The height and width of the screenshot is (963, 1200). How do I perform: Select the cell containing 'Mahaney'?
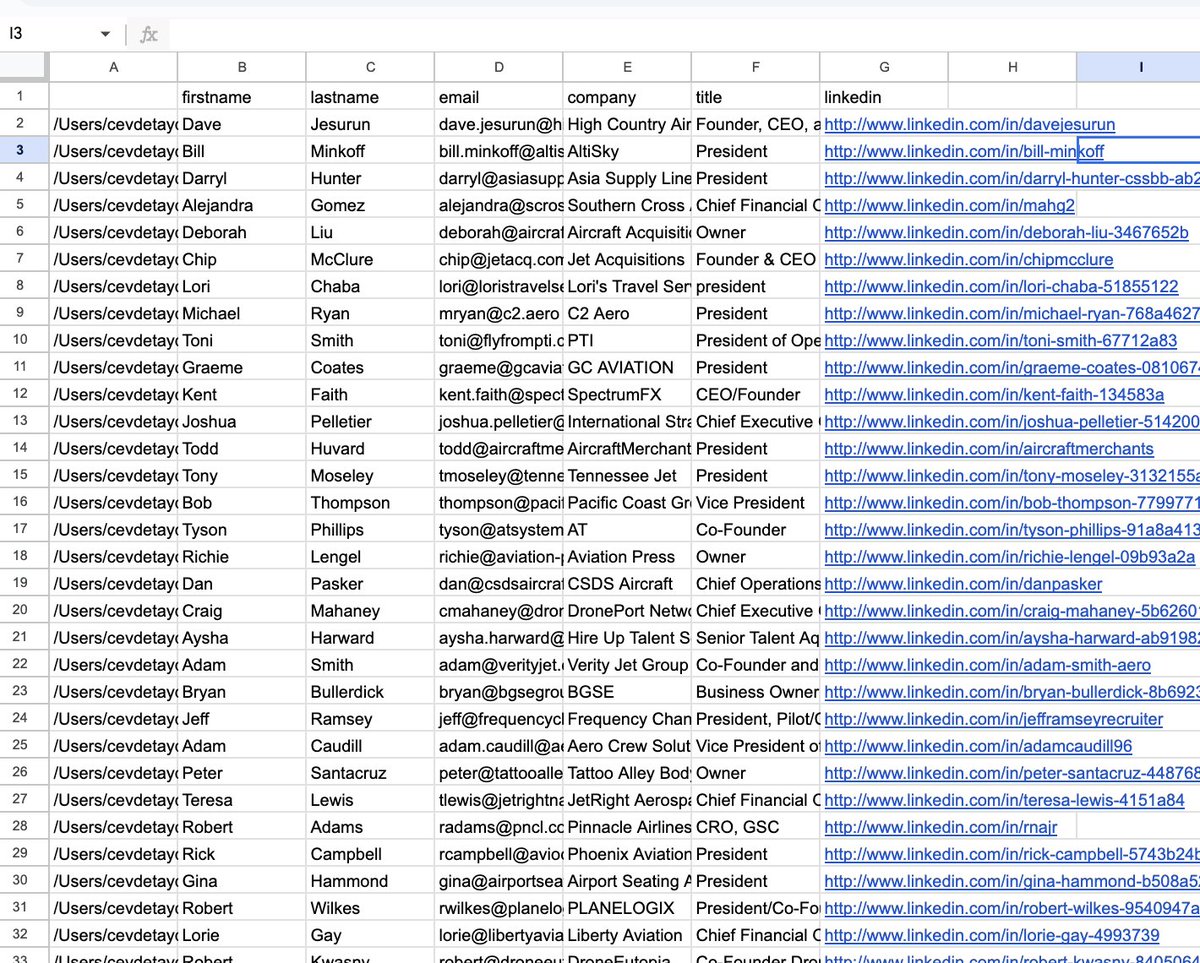tap(370, 610)
